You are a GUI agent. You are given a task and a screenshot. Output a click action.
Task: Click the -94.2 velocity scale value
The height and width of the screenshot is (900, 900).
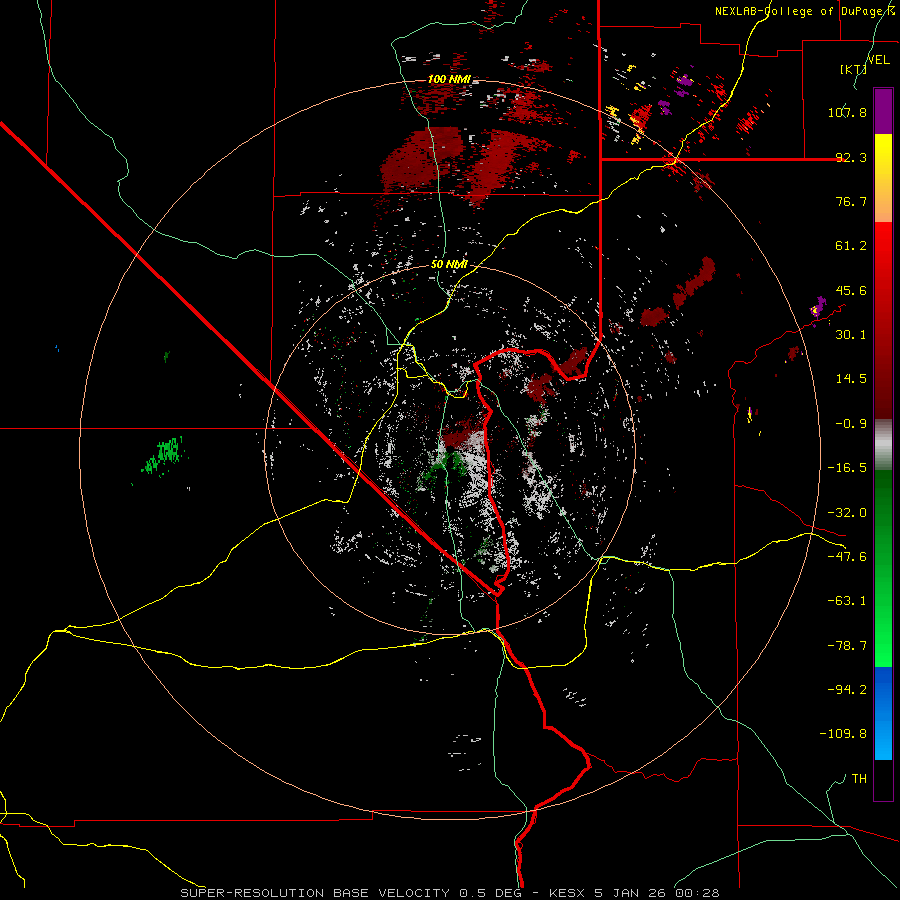[847, 689]
